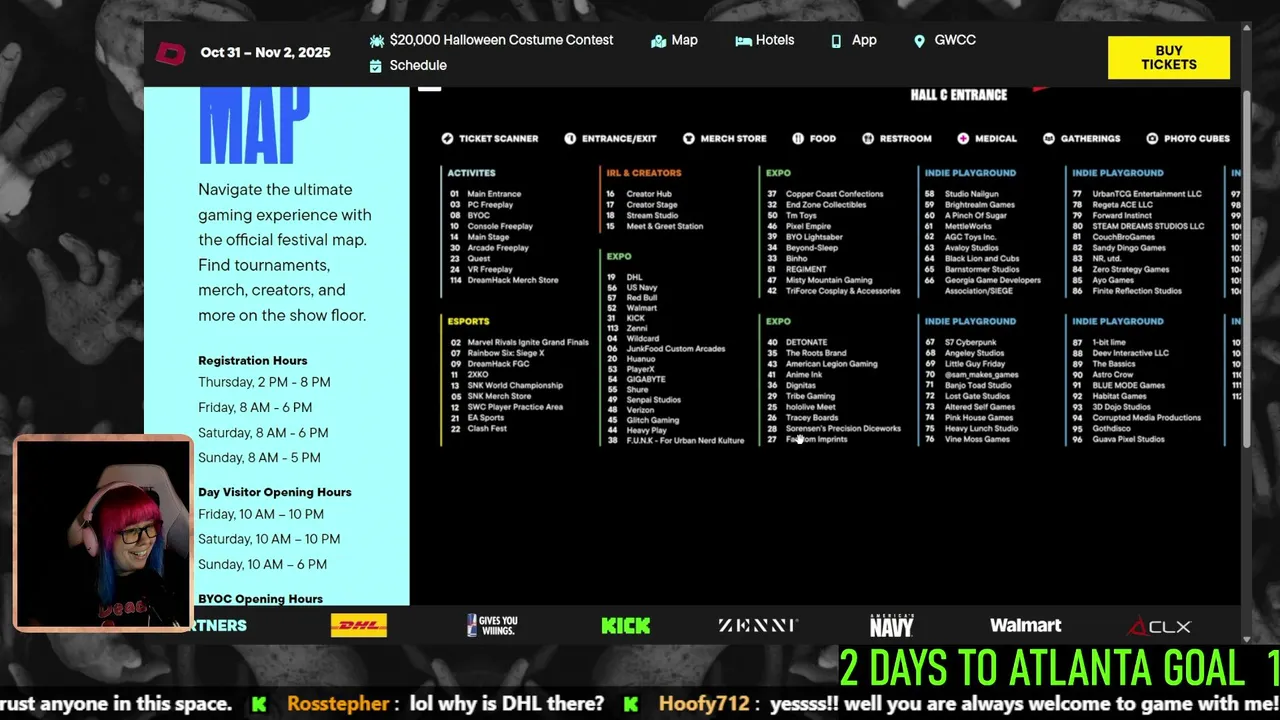The width and height of the screenshot is (1280, 720).
Task: Click the CLX partner logo
Action: 1159,627
